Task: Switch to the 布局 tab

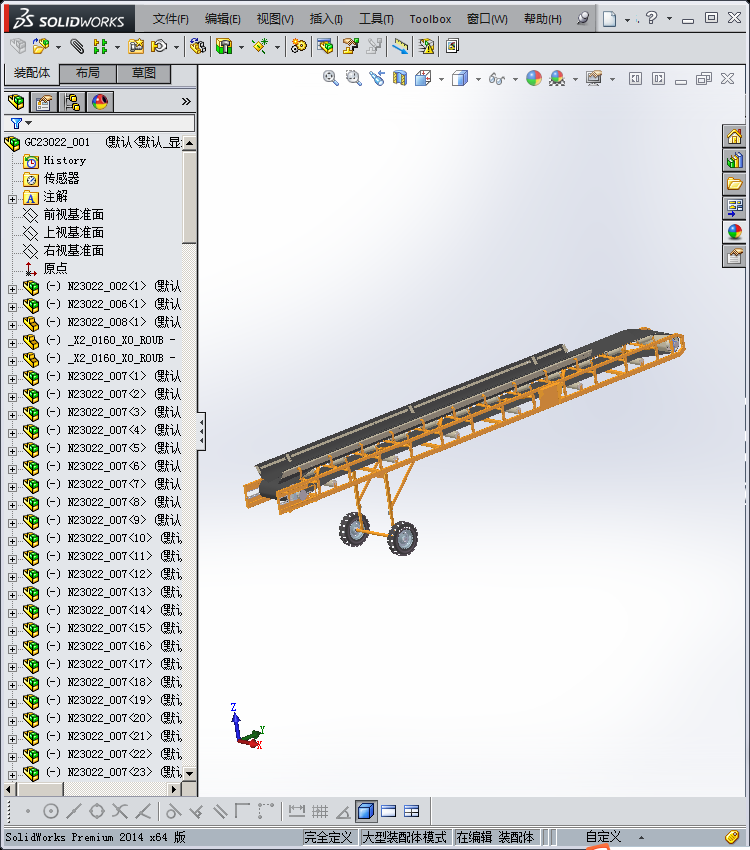Action: tap(88, 73)
